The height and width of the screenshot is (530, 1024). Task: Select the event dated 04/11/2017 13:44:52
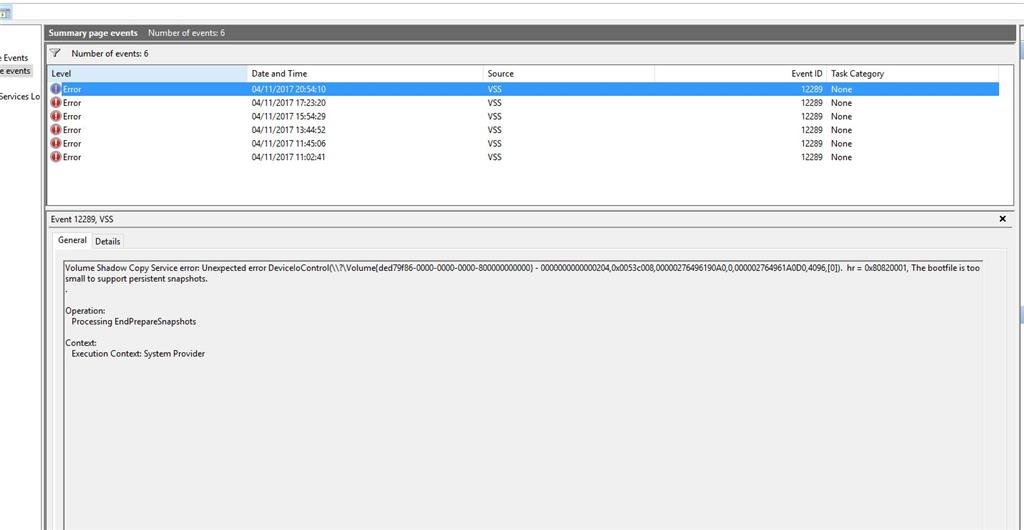pos(523,130)
